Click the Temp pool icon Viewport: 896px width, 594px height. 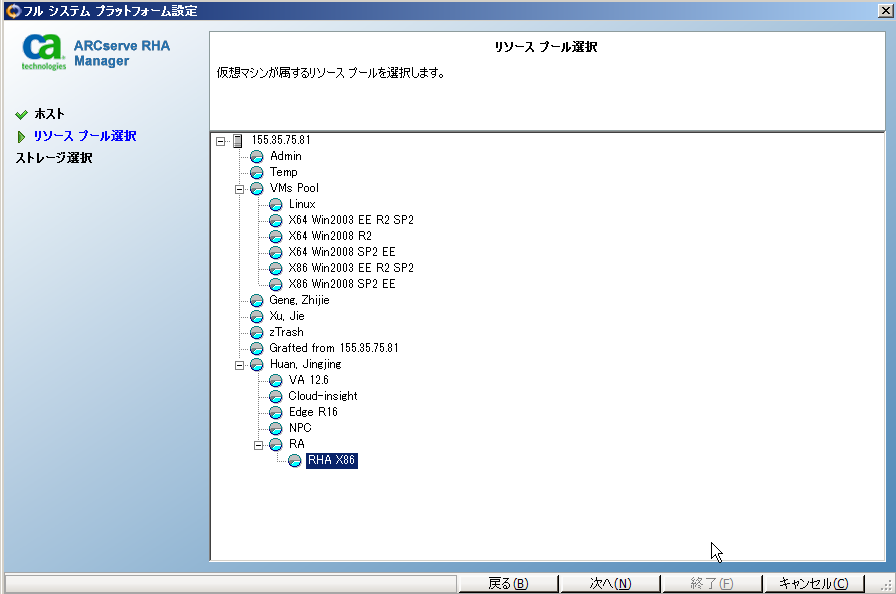pos(257,172)
